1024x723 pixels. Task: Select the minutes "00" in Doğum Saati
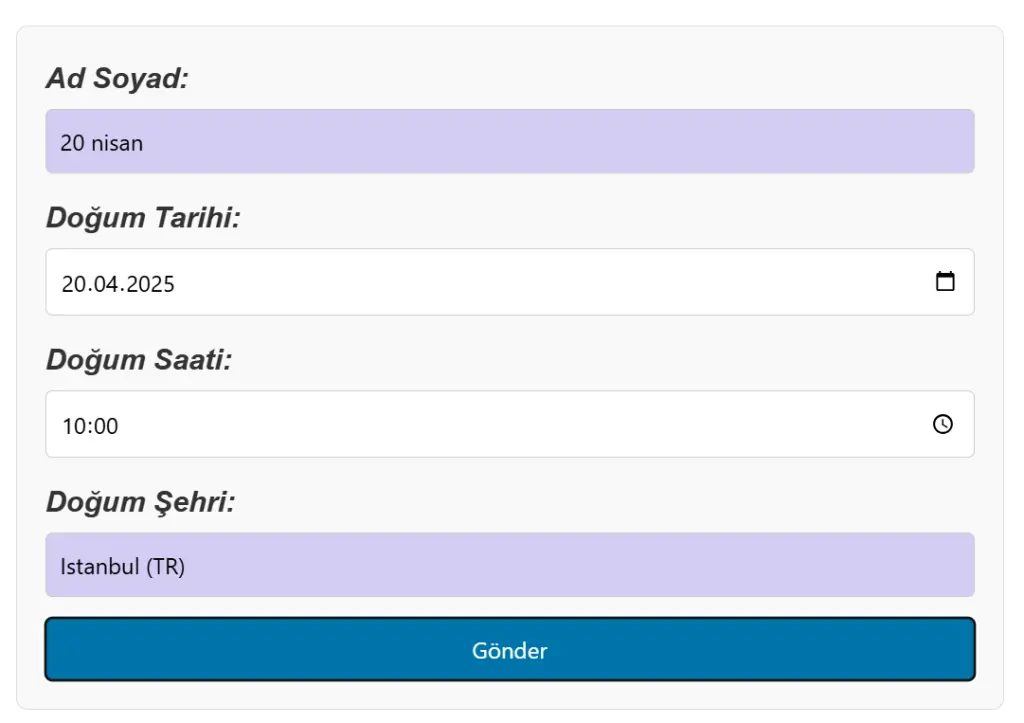(105, 426)
